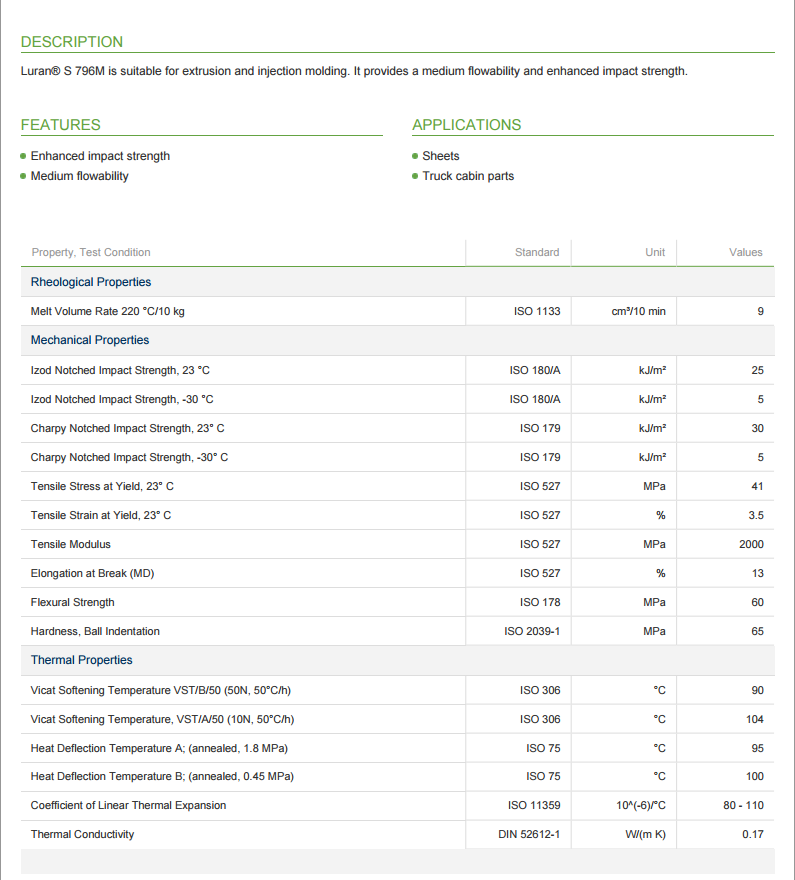Select the 'Enhanced impact strength' bullet text
The height and width of the screenshot is (880, 795).
tap(100, 156)
